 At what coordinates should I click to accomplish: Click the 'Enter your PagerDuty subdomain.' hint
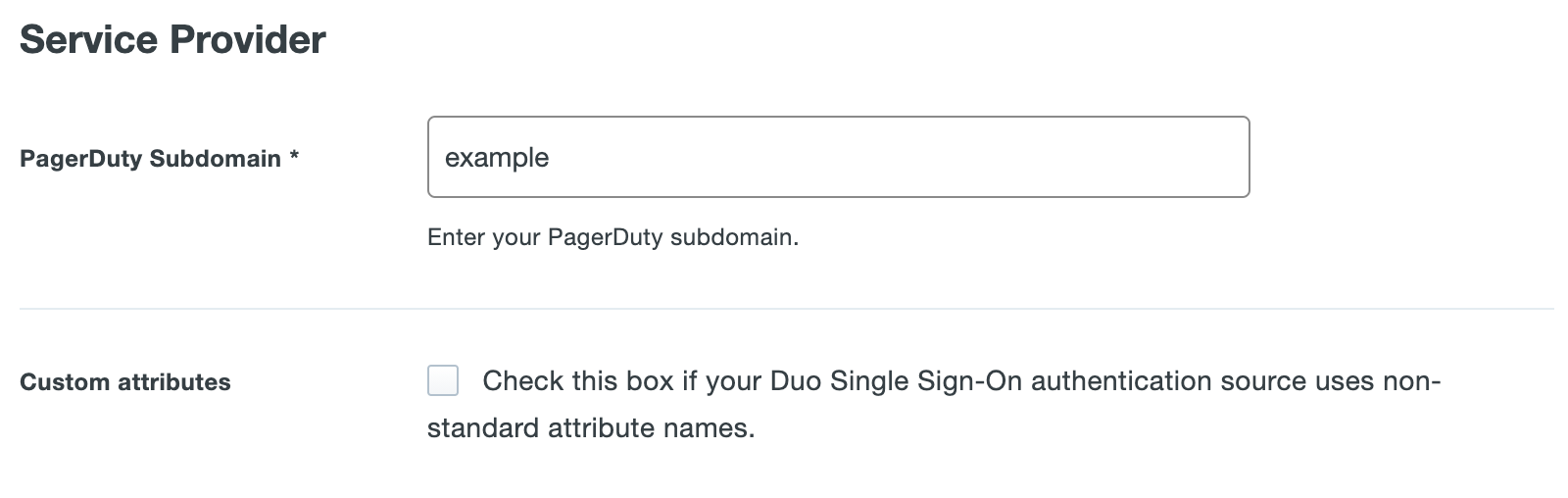click(612, 237)
